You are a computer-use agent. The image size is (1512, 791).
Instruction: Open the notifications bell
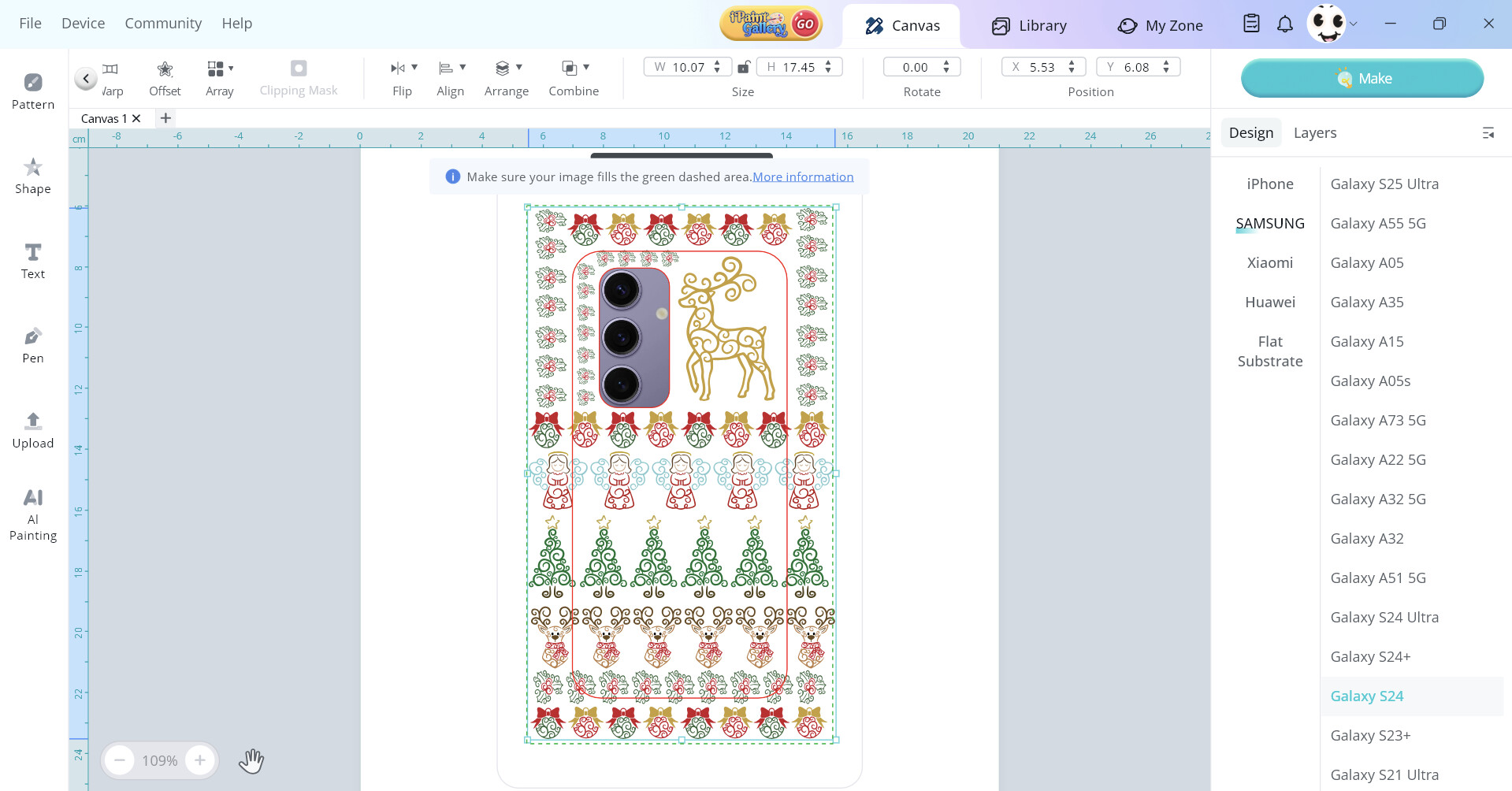point(1284,24)
